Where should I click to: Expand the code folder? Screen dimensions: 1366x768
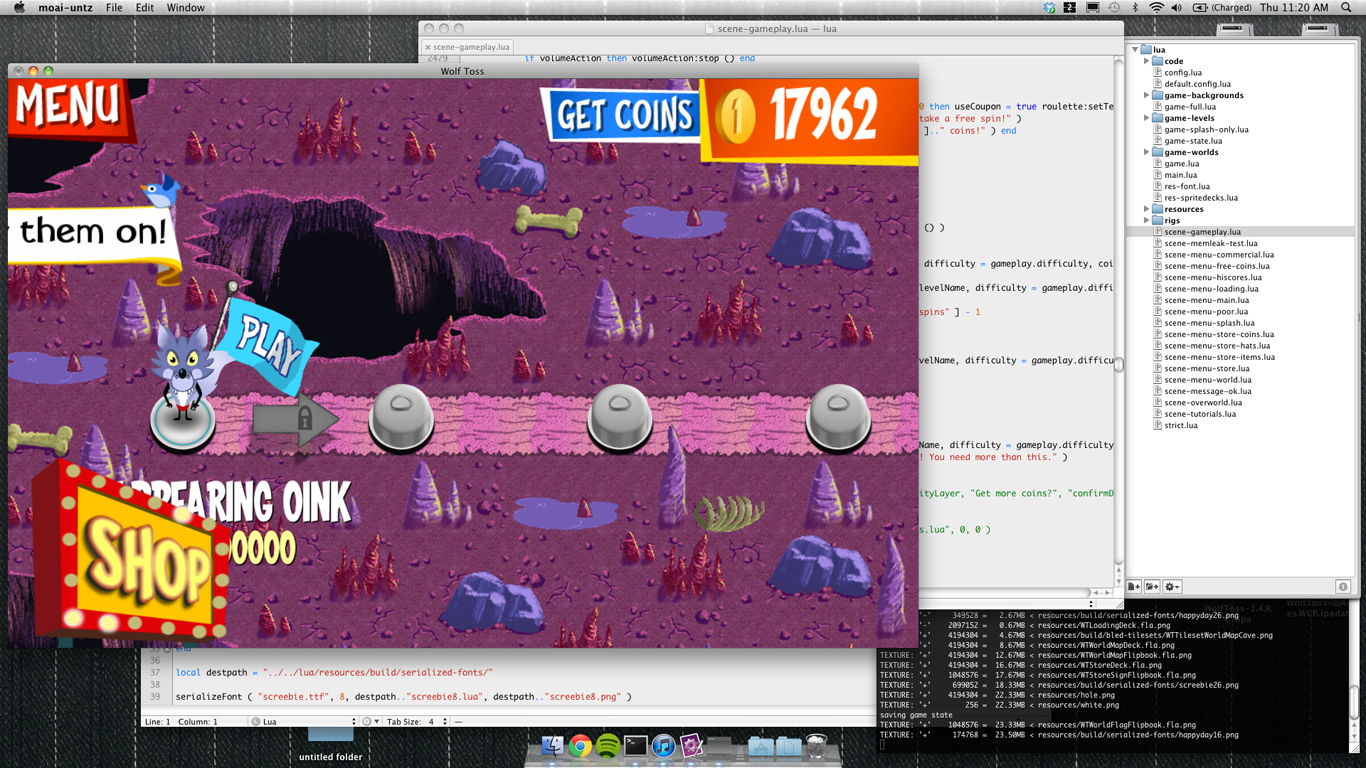pos(1146,61)
